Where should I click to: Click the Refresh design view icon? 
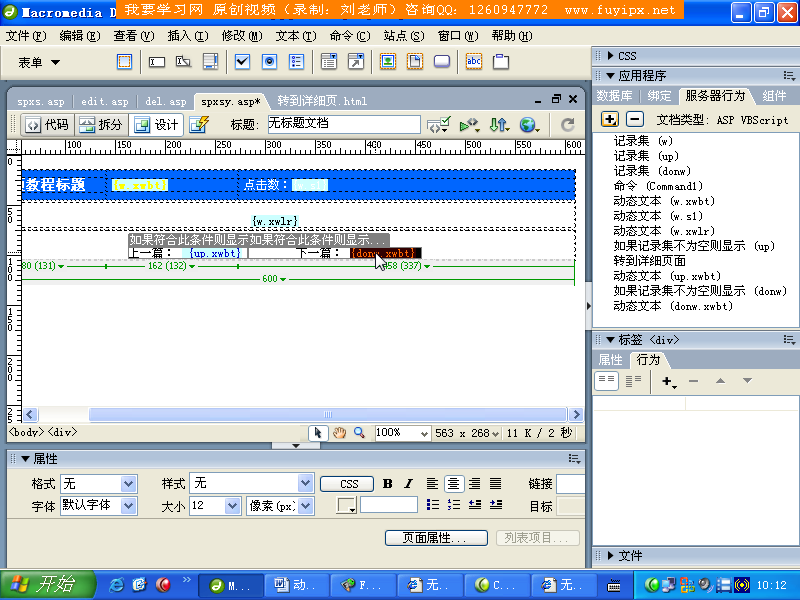coord(567,124)
